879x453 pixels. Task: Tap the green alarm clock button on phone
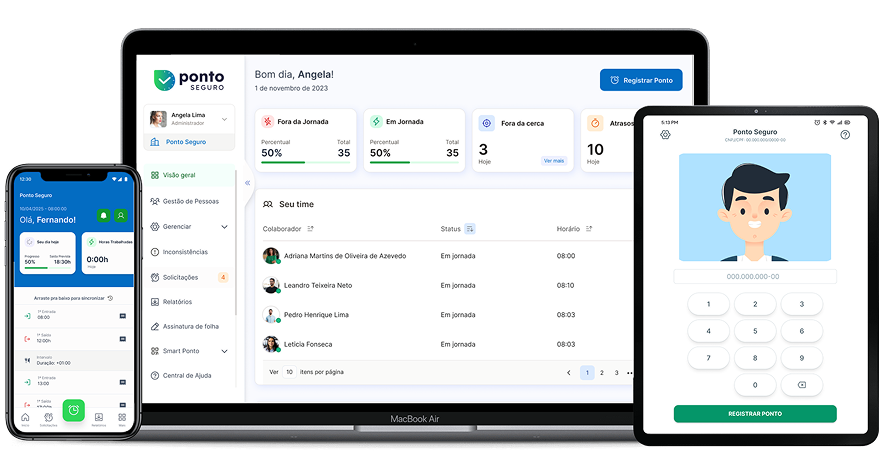(73, 410)
